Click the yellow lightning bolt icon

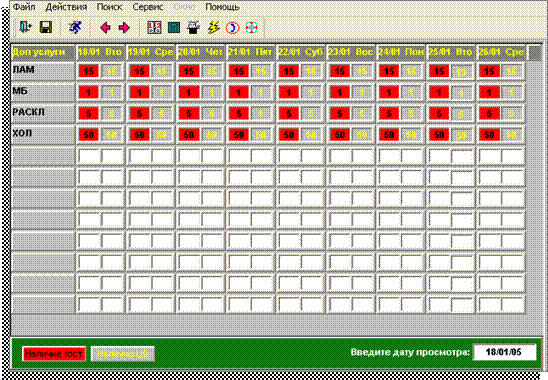213,28
